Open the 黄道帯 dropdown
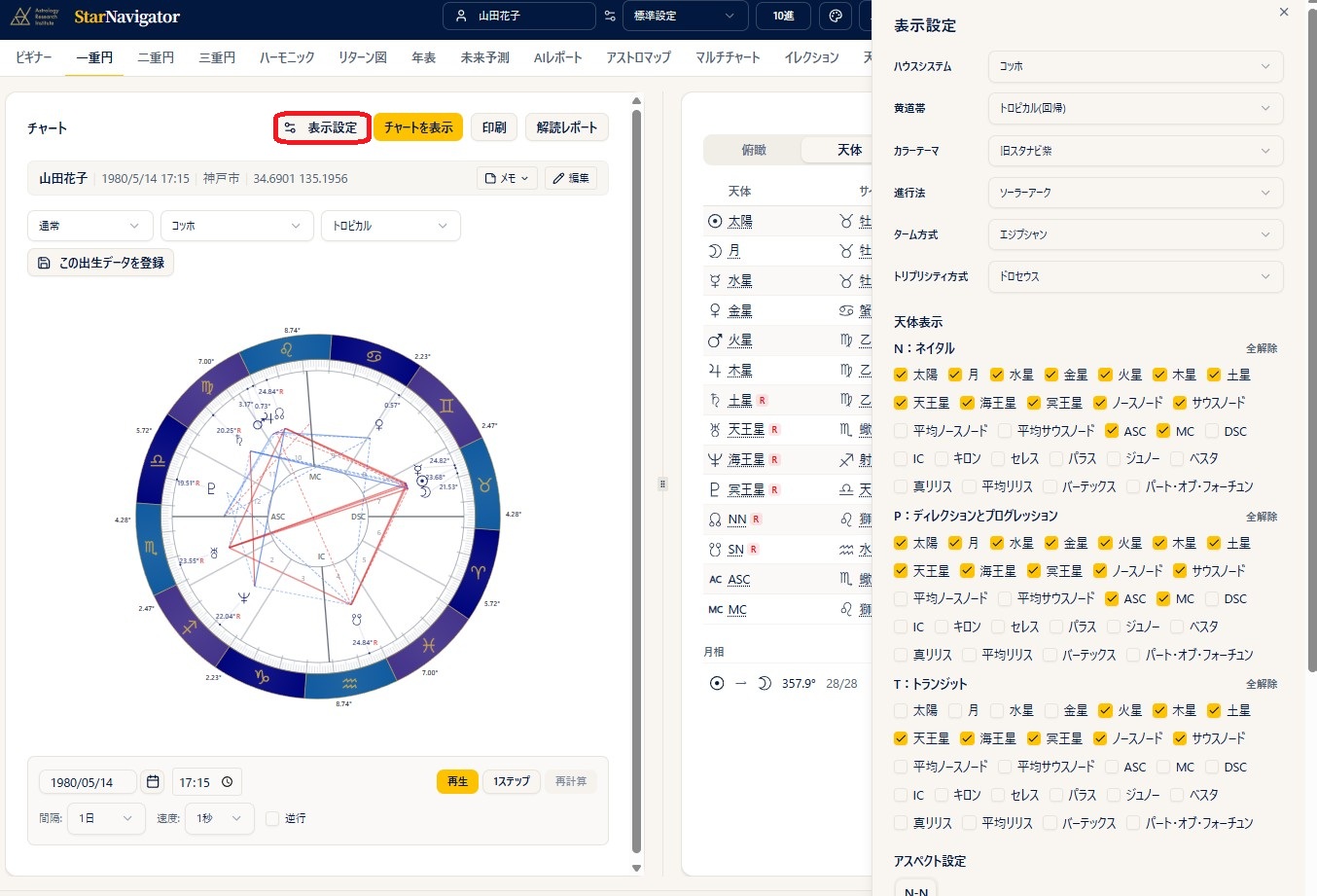The width and height of the screenshot is (1317, 896). (x=1135, y=108)
